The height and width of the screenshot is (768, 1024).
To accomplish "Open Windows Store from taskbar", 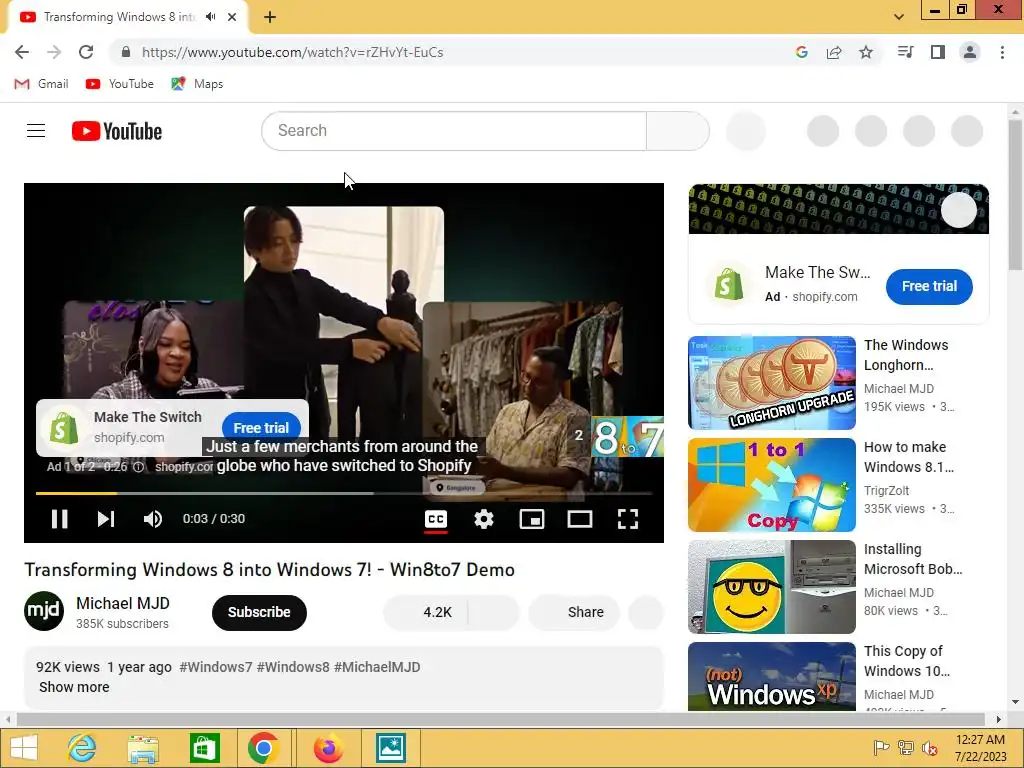I will 204,748.
